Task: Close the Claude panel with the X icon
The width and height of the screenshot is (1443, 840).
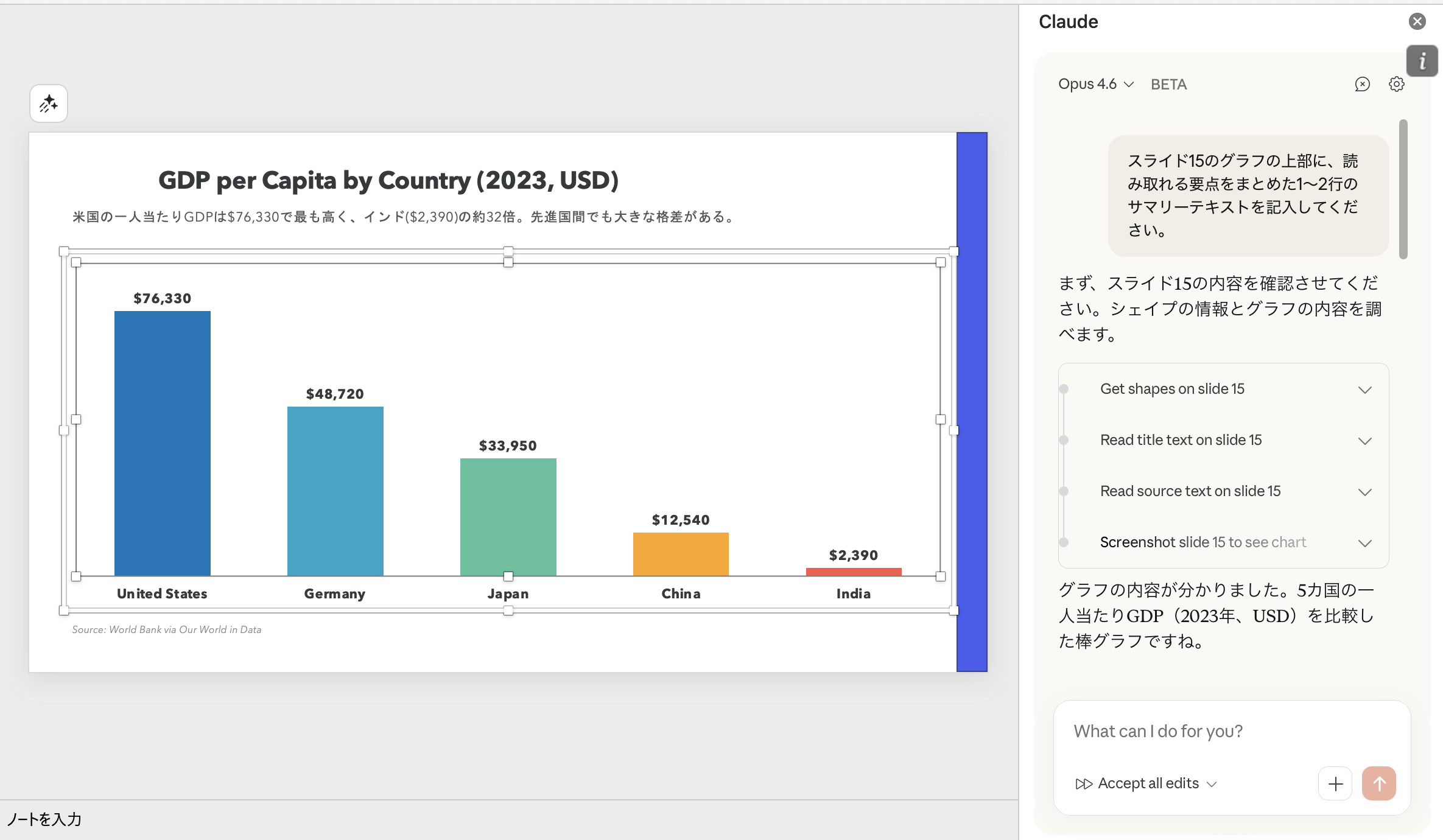Action: [1417, 21]
